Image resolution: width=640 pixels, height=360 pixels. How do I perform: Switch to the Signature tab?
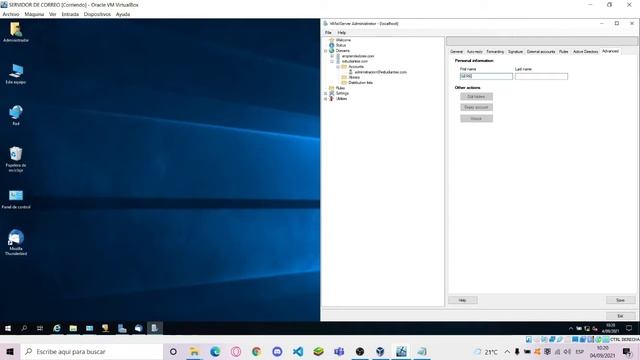[515, 51]
